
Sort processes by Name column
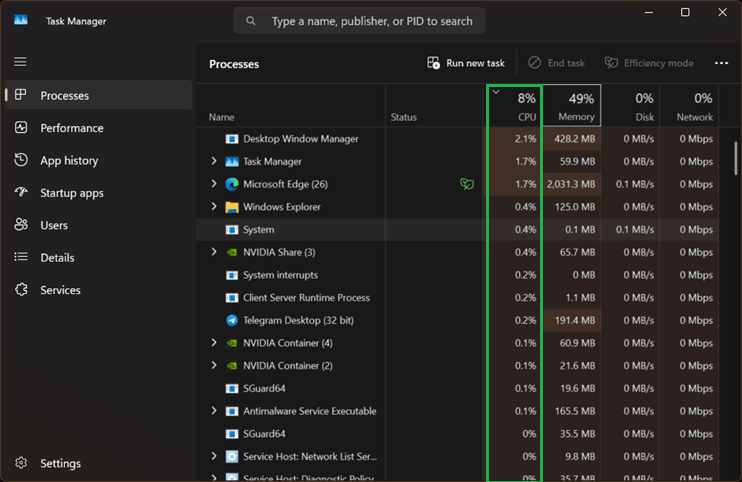point(291,105)
